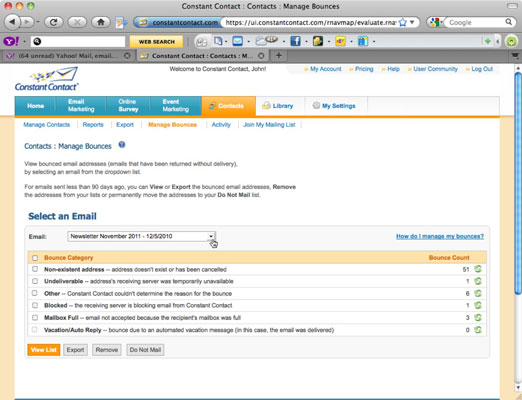Screen dimensions: 522x400
Task: Open the Online Survey tab
Action: coord(128,106)
